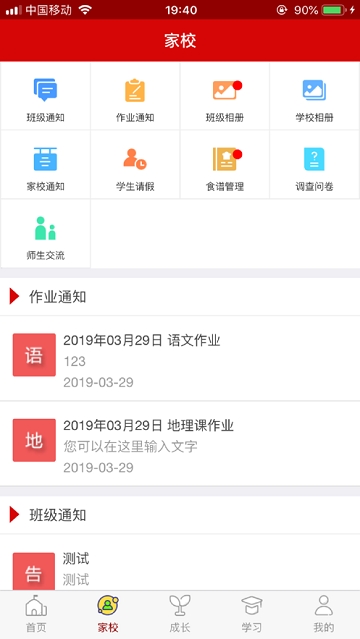Open the 家校通知 signboard icon

(x=45, y=159)
